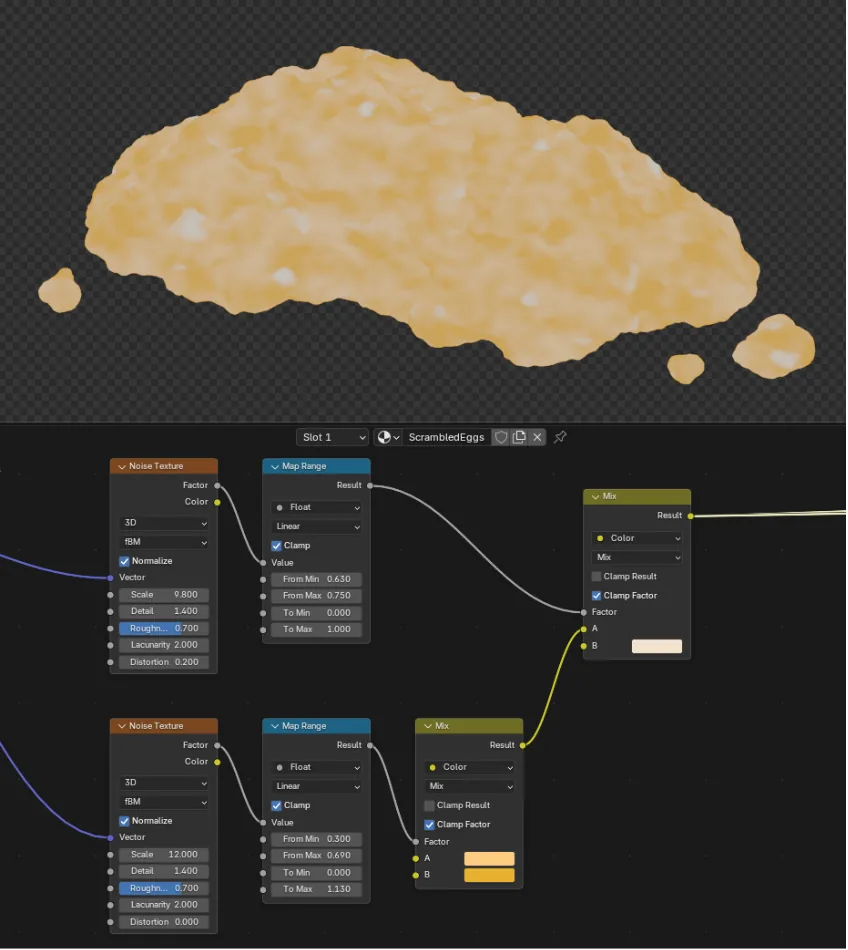Toggle Clamp checkbox in the lower Map Range
The height and width of the screenshot is (950, 848).
[x=276, y=806]
